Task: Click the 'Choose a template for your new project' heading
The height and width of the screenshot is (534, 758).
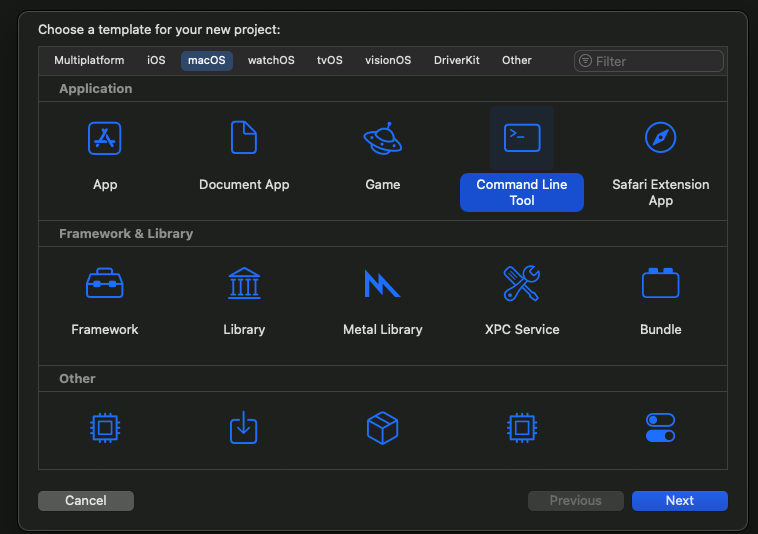Action: tap(159, 30)
